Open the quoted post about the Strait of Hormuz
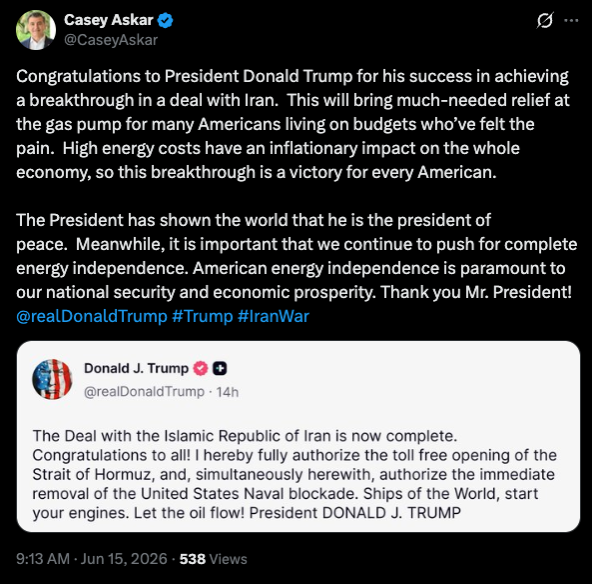Viewport: 592px width, 584px height. coord(298,437)
